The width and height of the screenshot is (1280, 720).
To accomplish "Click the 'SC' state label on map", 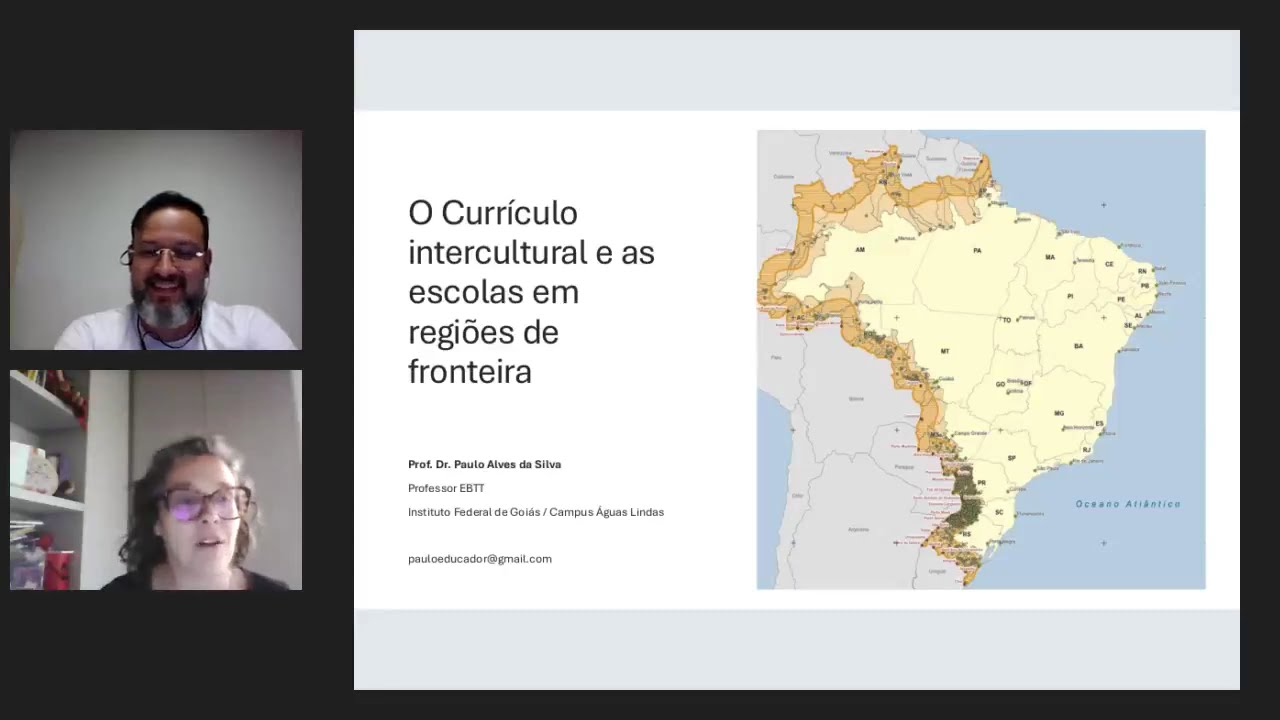I will [998, 511].
